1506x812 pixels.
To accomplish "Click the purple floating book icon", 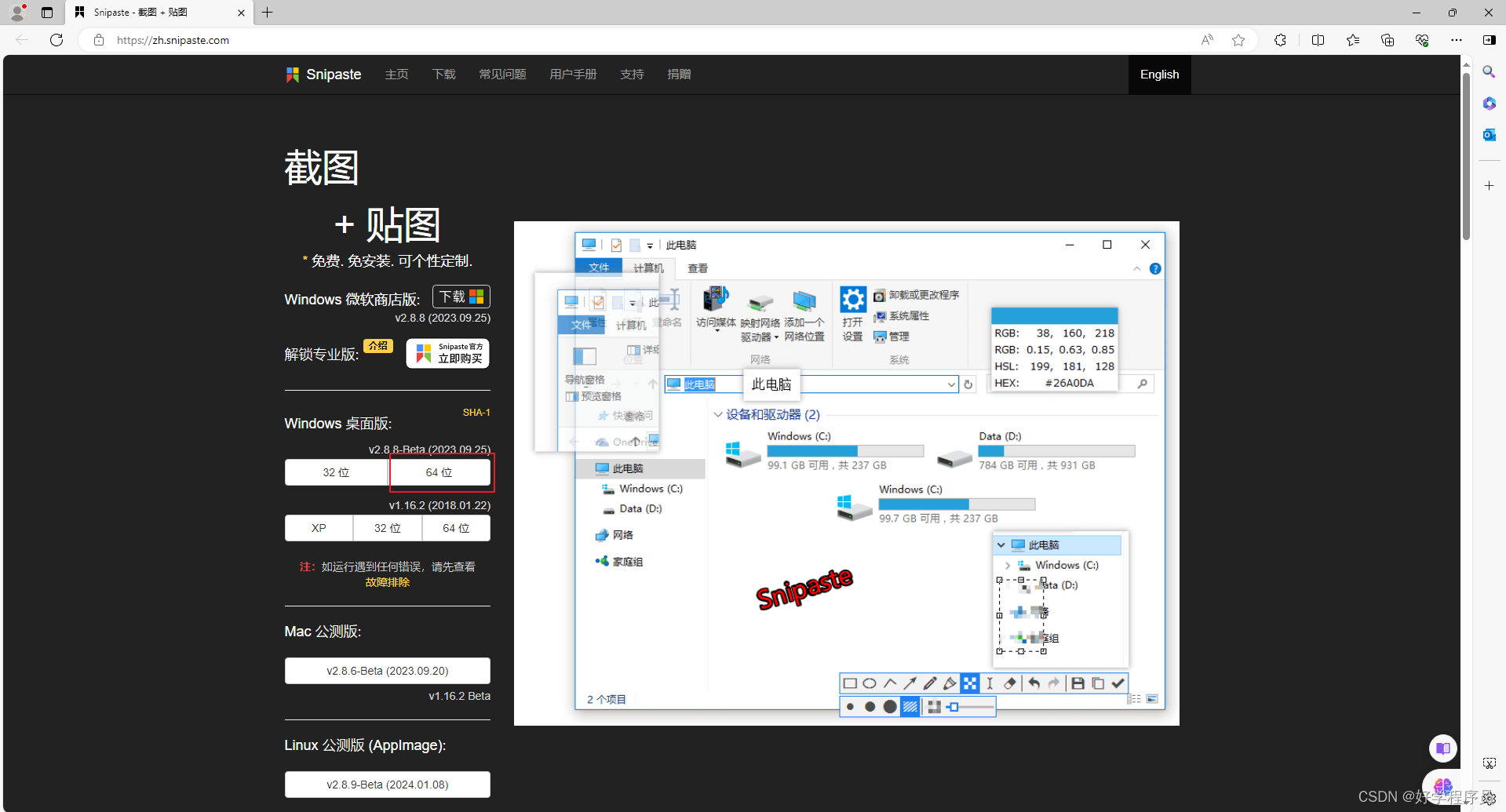I will tap(1442, 748).
